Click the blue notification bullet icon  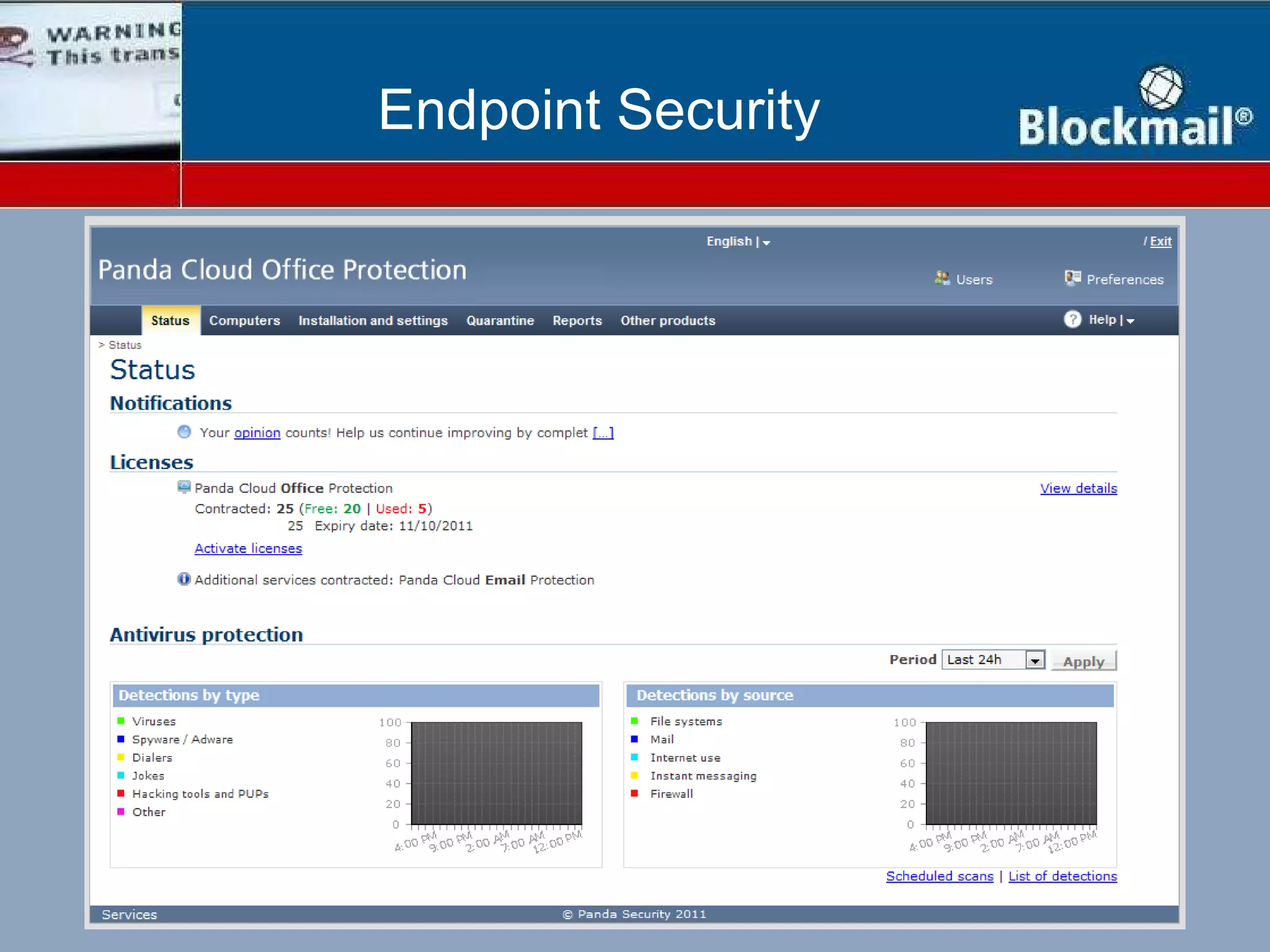click(184, 431)
